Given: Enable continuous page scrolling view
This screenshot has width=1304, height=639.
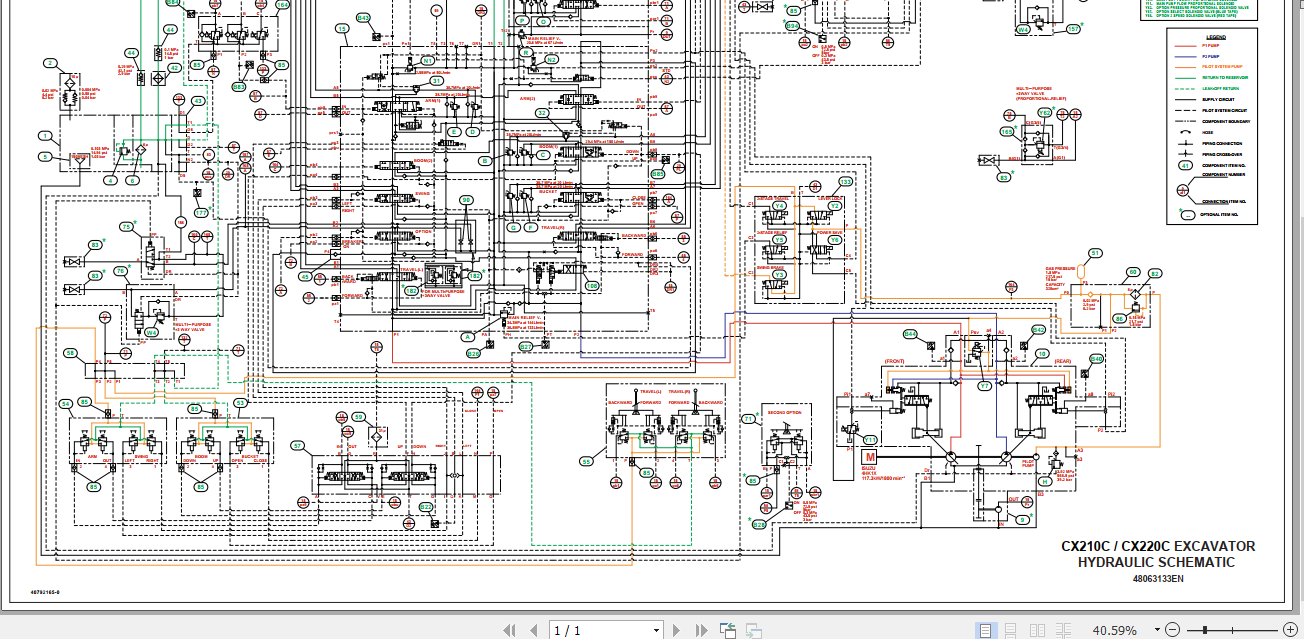Looking at the screenshot, I should 1012,630.
